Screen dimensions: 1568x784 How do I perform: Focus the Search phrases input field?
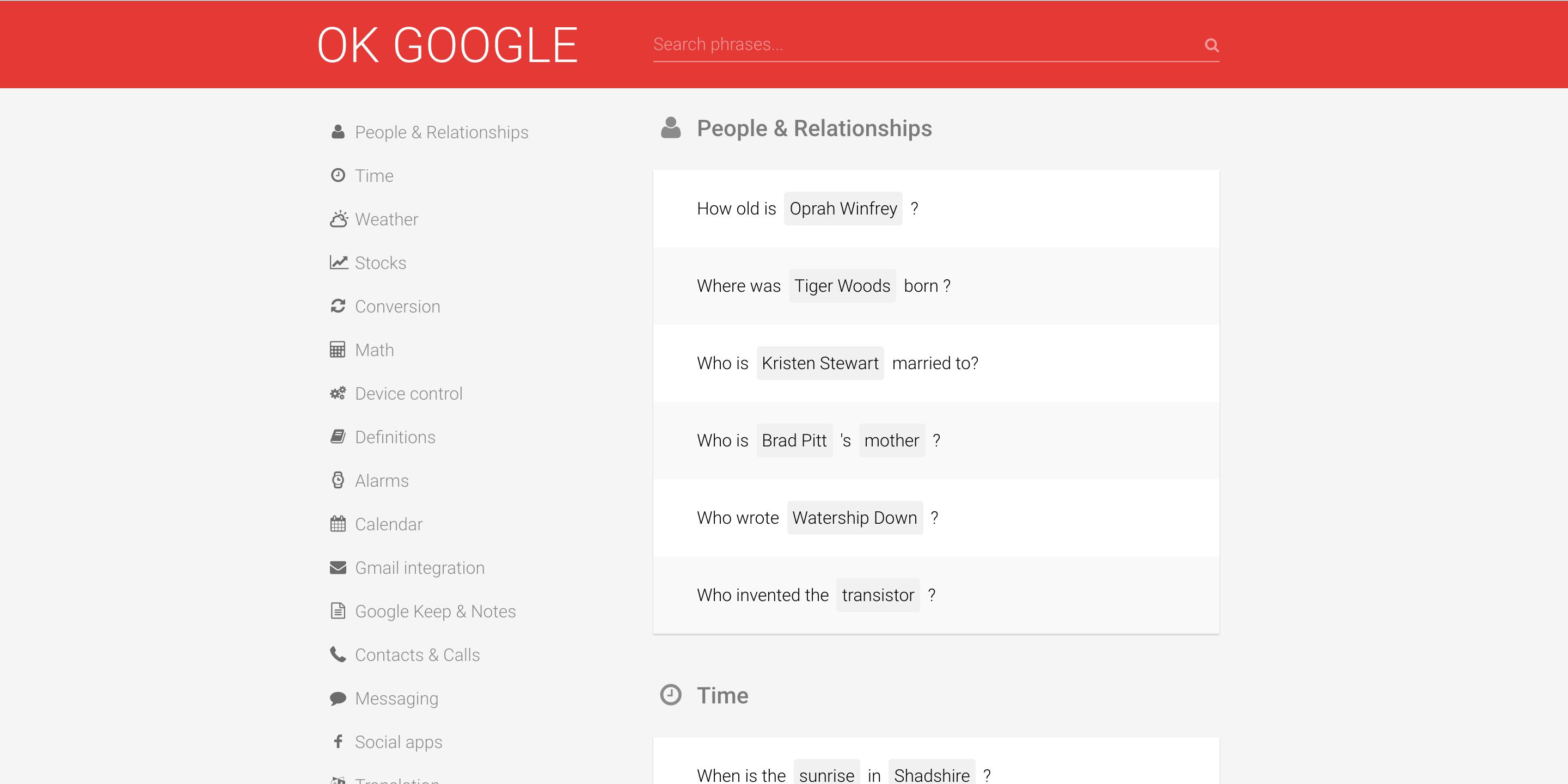[x=925, y=45]
